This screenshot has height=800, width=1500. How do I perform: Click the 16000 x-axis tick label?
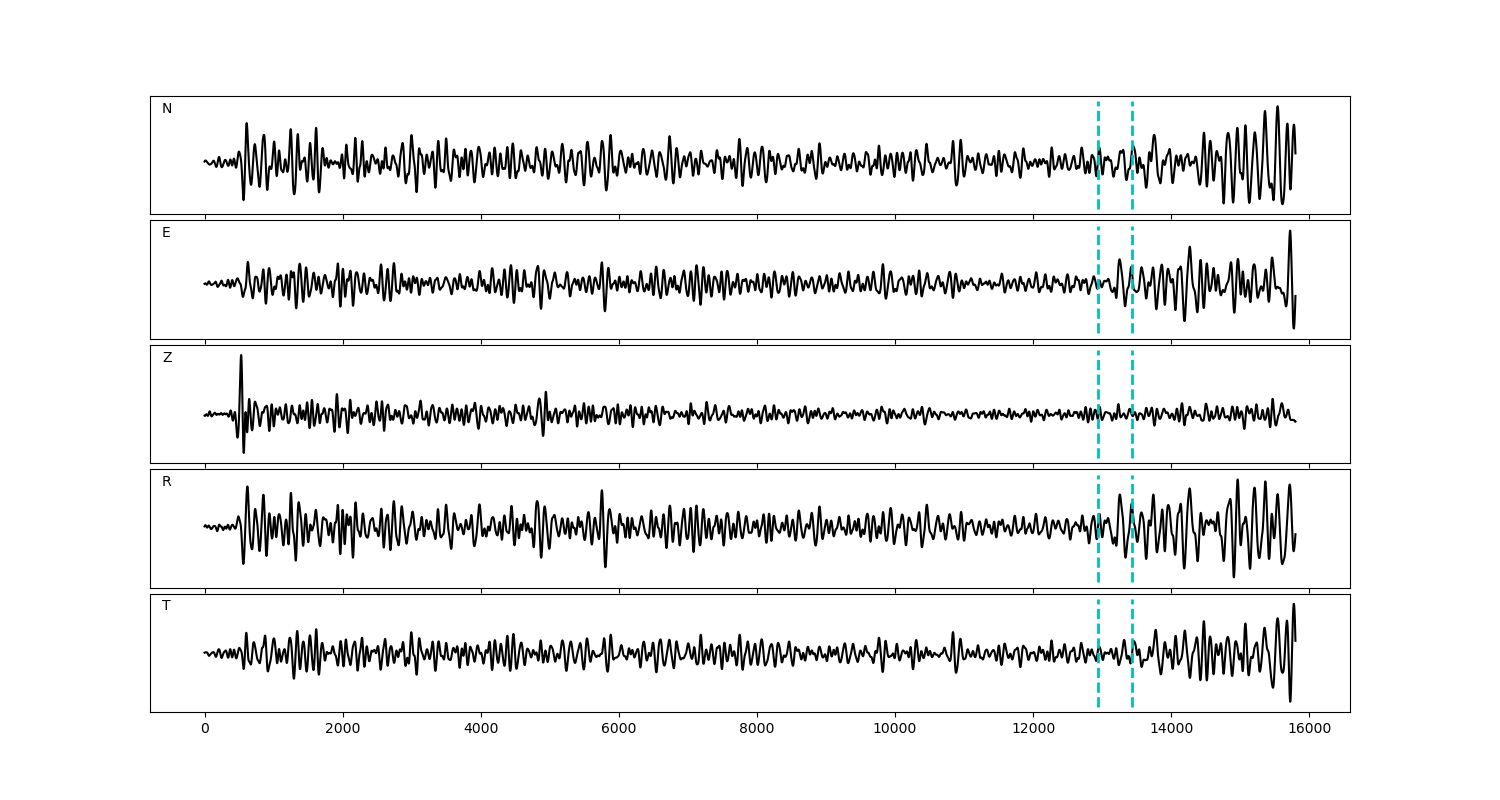click(x=1309, y=730)
